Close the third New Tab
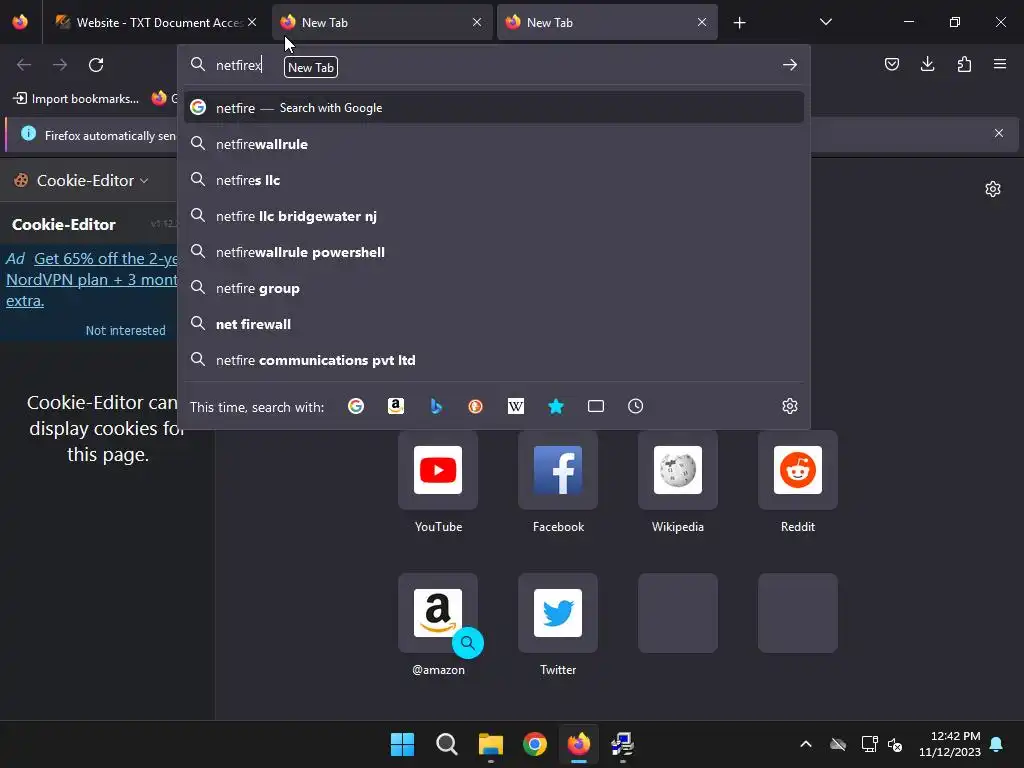1024x768 pixels. tap(701, 22)
